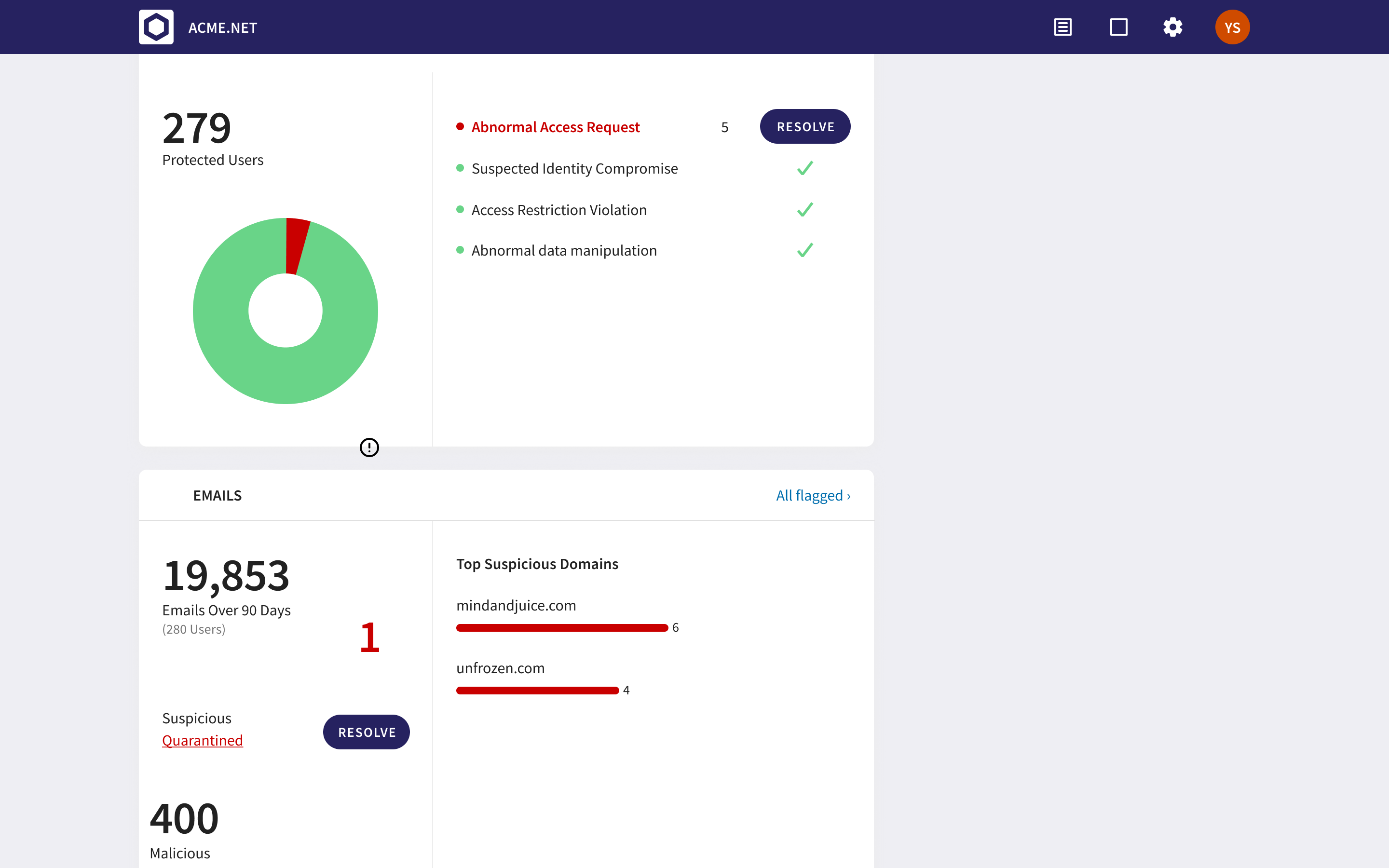Select the Abnormal Access Request item
This screenshot has height=868, width=1389.
[555, 127]
